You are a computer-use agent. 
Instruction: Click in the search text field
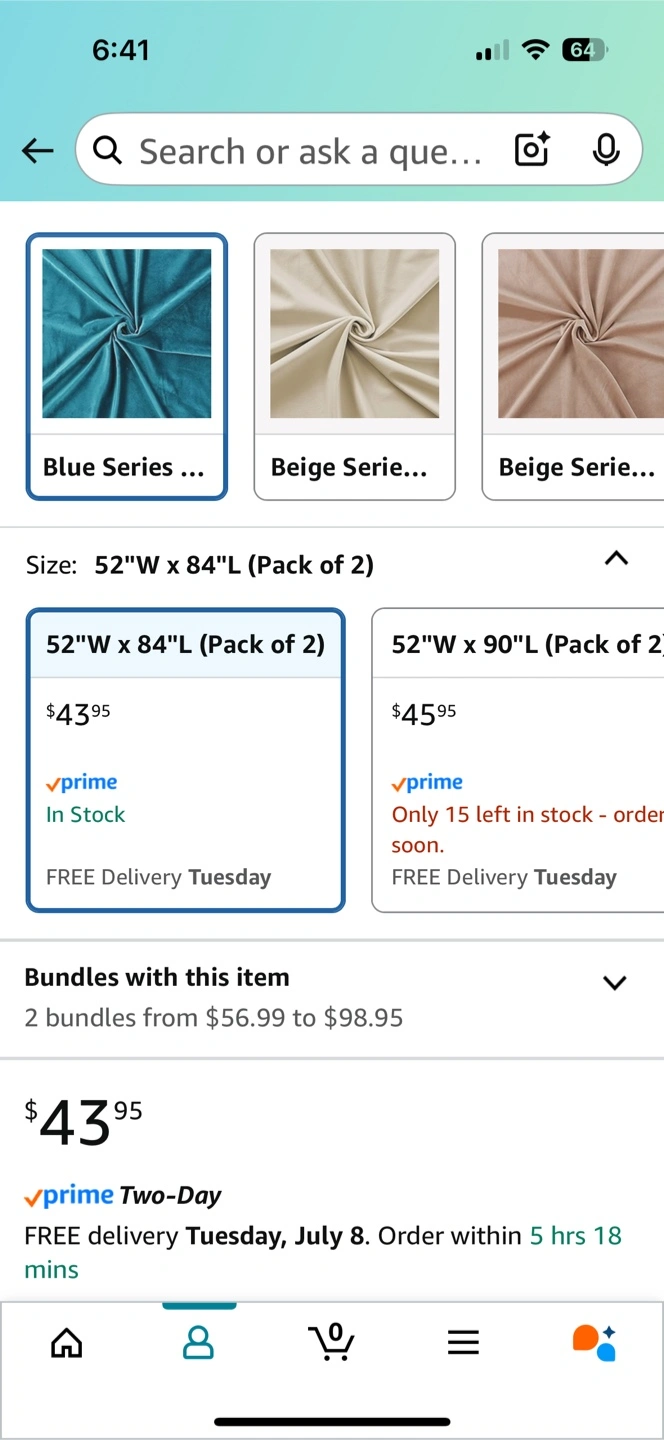point(310,151)
